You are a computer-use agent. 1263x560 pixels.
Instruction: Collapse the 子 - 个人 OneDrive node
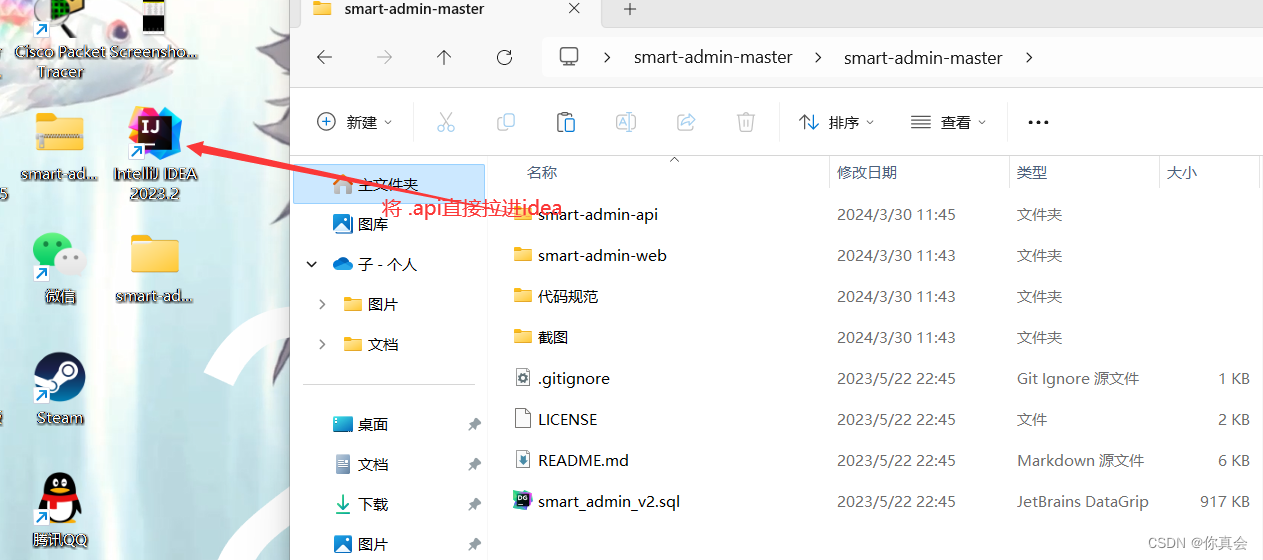[x=313, y=264]
